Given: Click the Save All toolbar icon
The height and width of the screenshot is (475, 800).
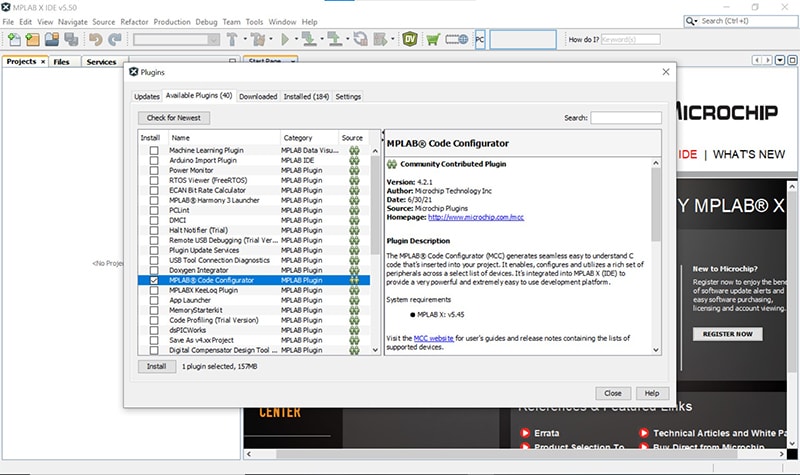Looking at the screenshot, I should (71, 39).
